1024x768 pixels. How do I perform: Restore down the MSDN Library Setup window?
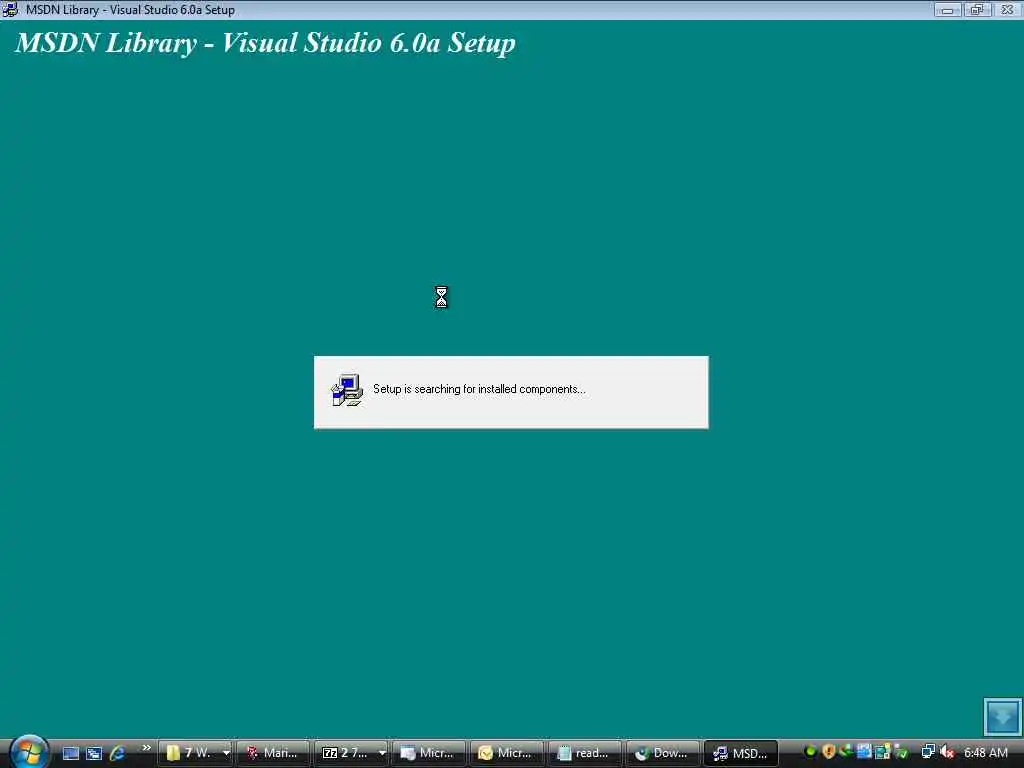(x=977, y=10)
